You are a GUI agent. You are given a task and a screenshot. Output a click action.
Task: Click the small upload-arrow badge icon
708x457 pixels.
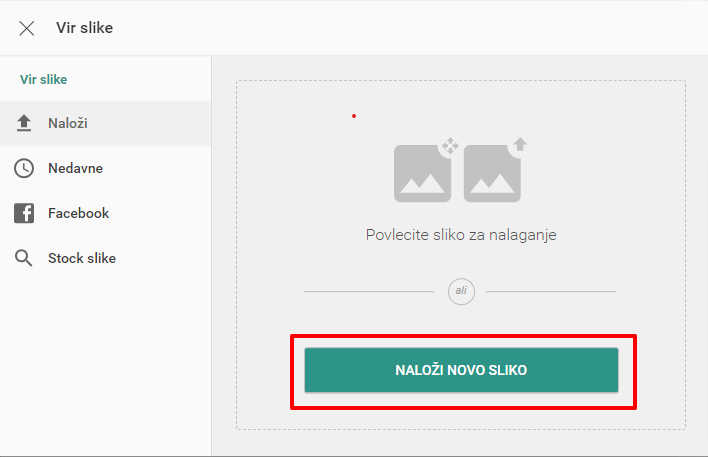520,144
